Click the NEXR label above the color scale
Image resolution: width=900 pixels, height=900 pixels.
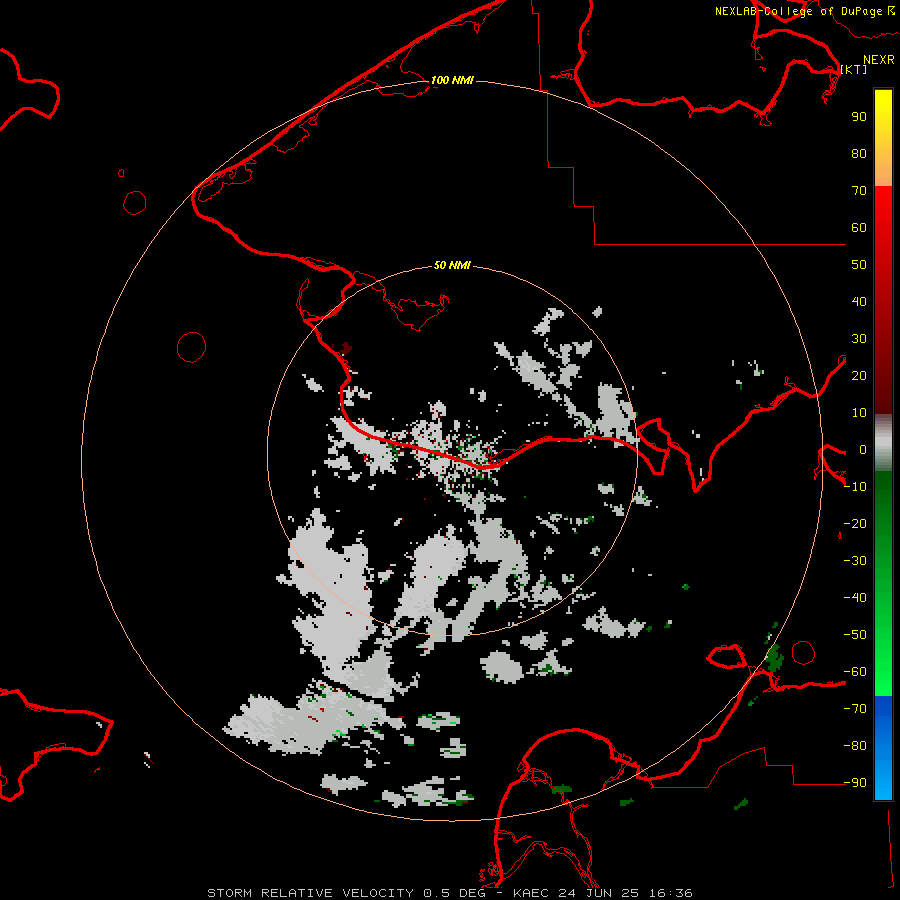pyautogui.click(x=878, y=60)
